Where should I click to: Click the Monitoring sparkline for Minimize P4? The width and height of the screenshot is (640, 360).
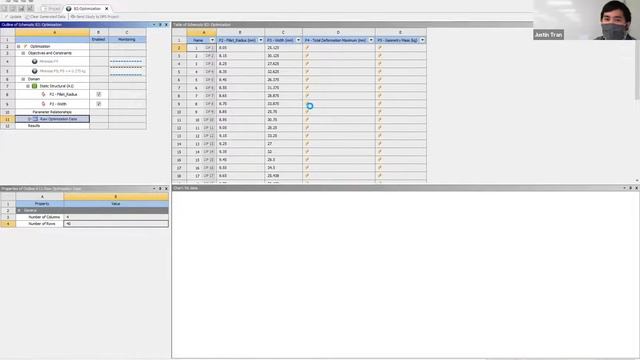pos(127,61)
